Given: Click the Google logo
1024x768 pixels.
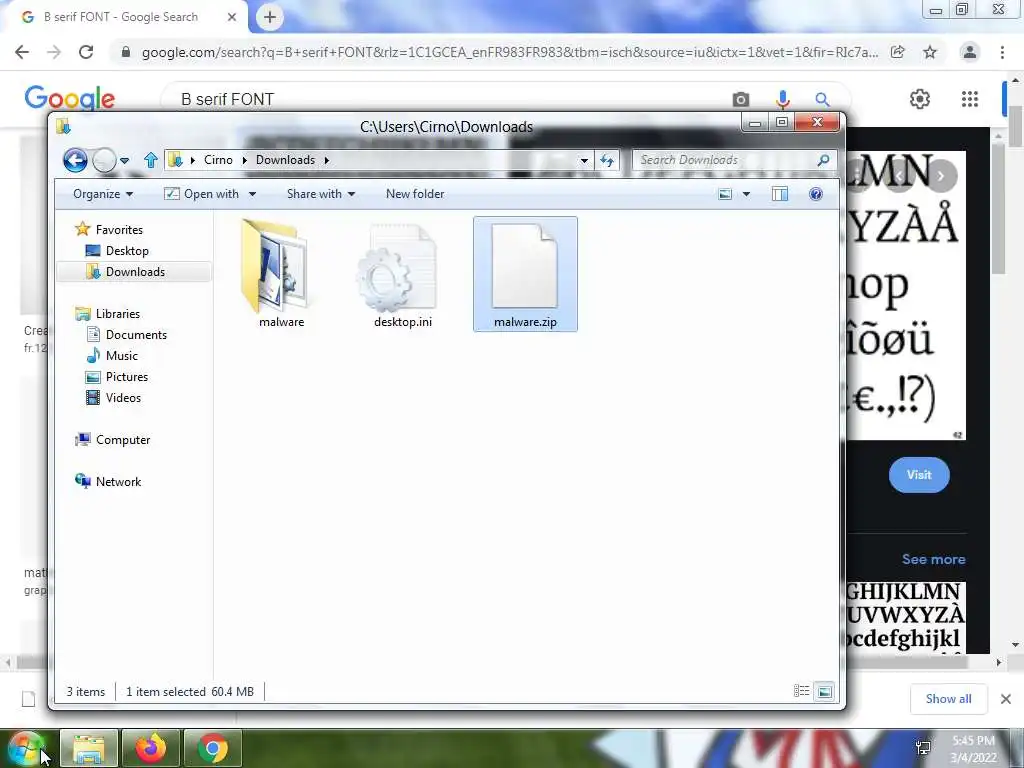Looking at the screenshot, I should [x=70, y=99].
